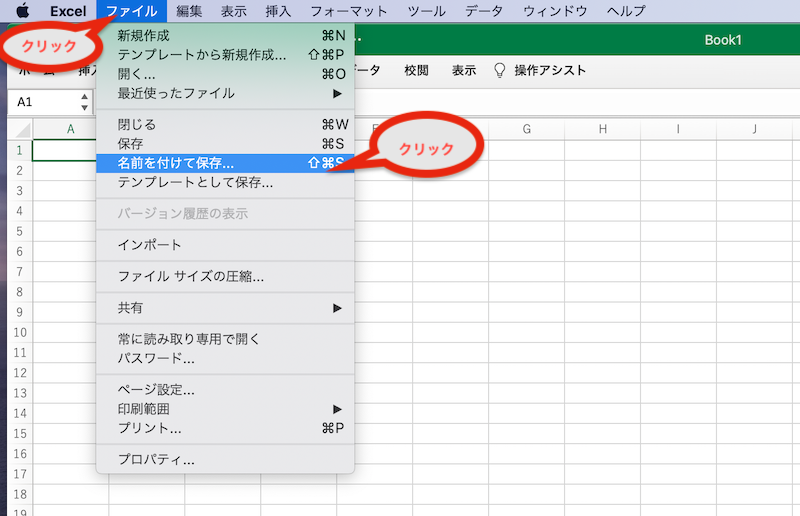This screenshot has height=516, width=800.
Task: Switch to the 校閲 ribbon tab
Action: click(x=416, y=70)
